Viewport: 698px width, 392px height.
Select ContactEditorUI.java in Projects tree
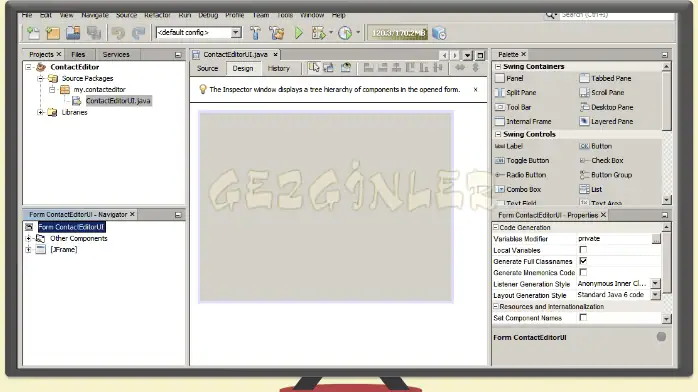point(118,101)
